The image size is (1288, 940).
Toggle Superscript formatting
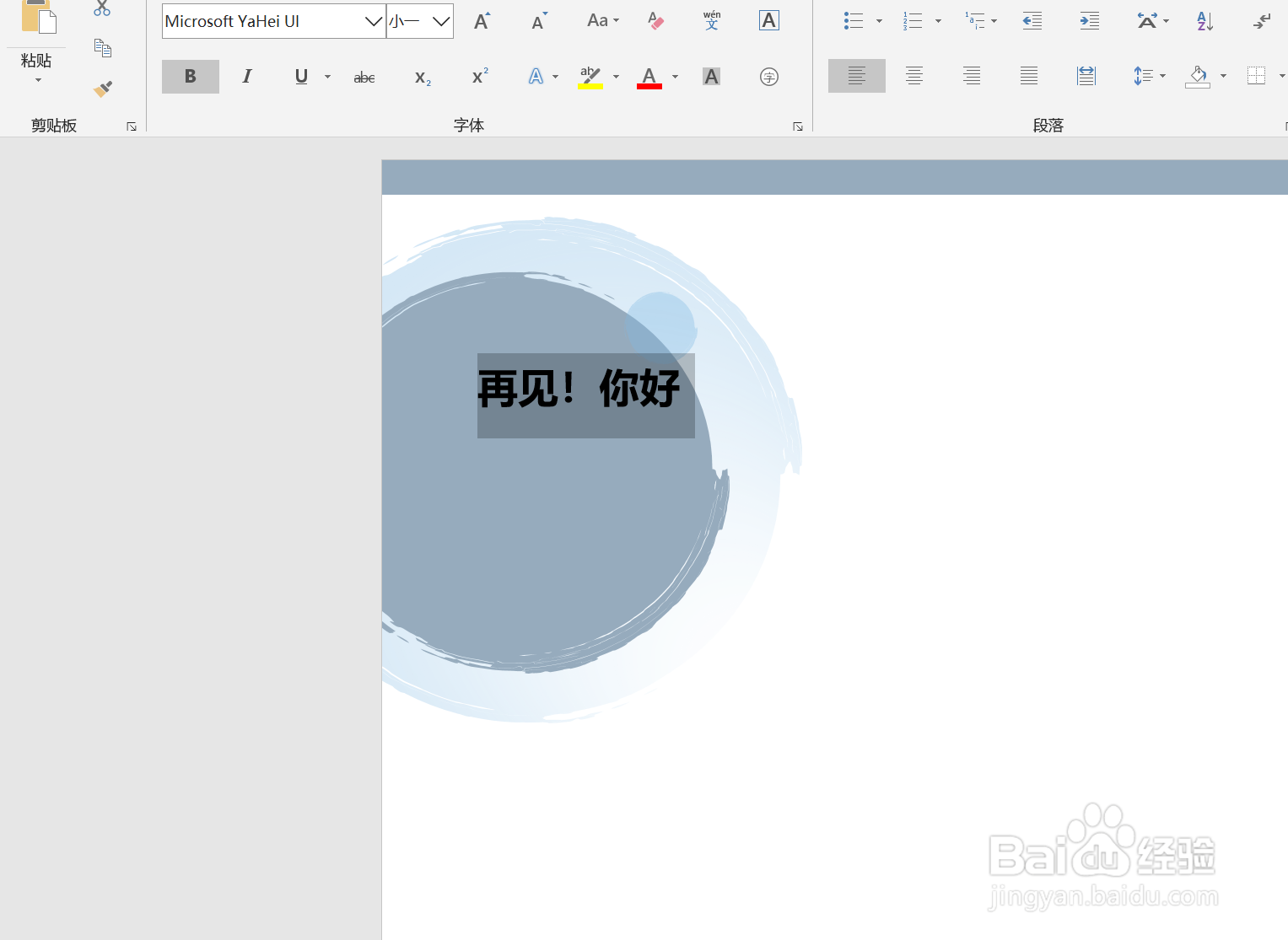[480, 77]
